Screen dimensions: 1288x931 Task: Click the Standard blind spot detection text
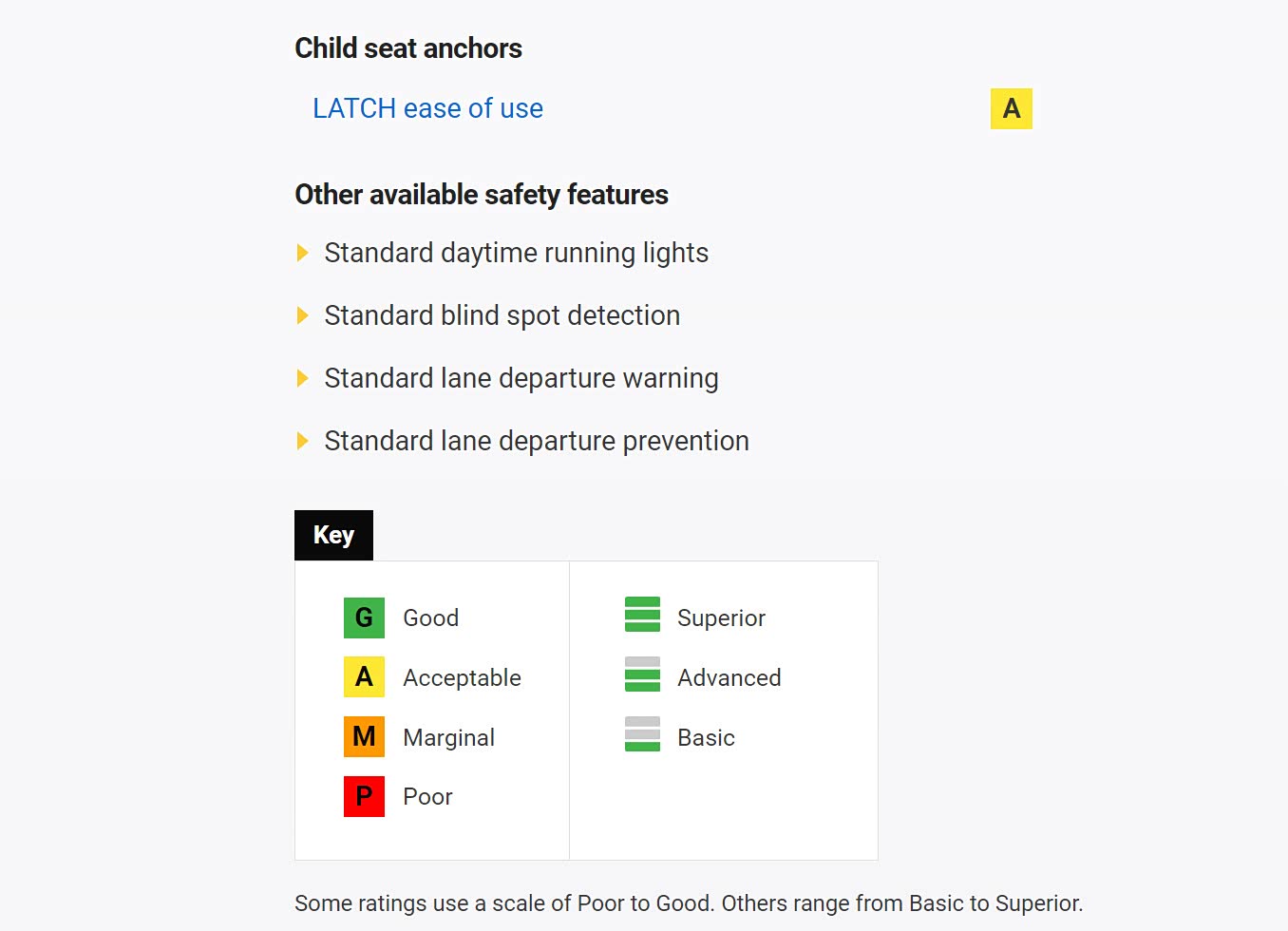(x=502, y=315)
